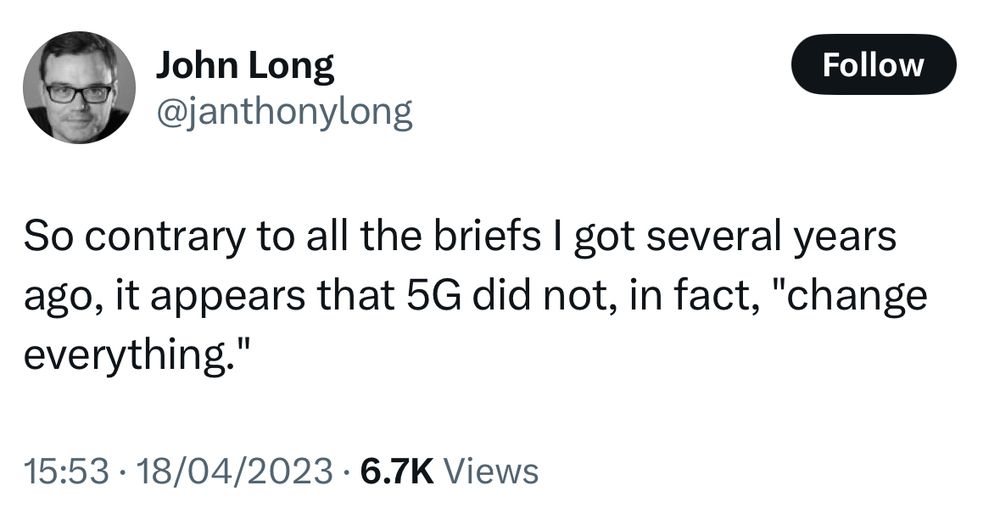Screen dimensions: 1000x513
Task: Click "several years" in the tweet
Action: pyautogui.click(x=772, y=237)
